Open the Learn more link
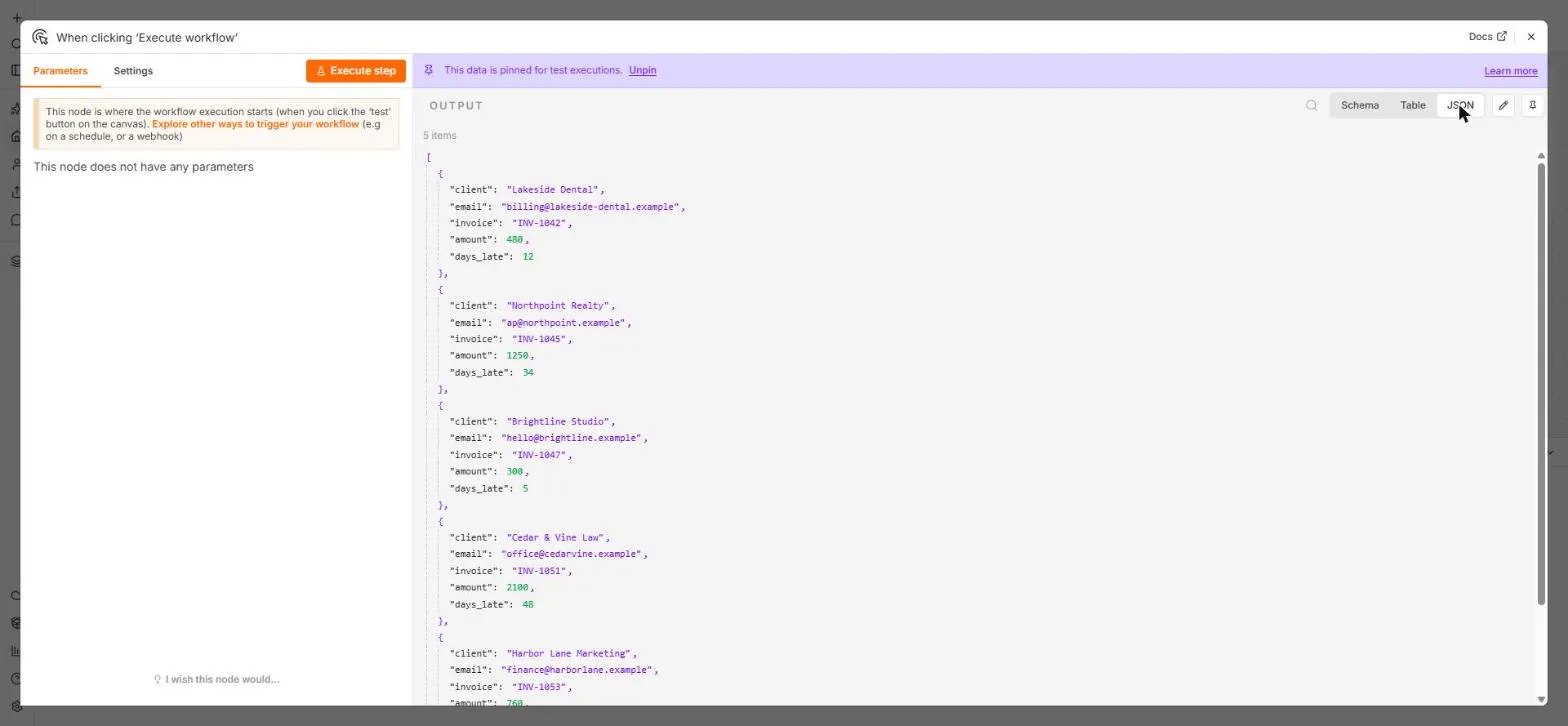The width and height of the screenshot is (1568, 726). [1511, 71]
